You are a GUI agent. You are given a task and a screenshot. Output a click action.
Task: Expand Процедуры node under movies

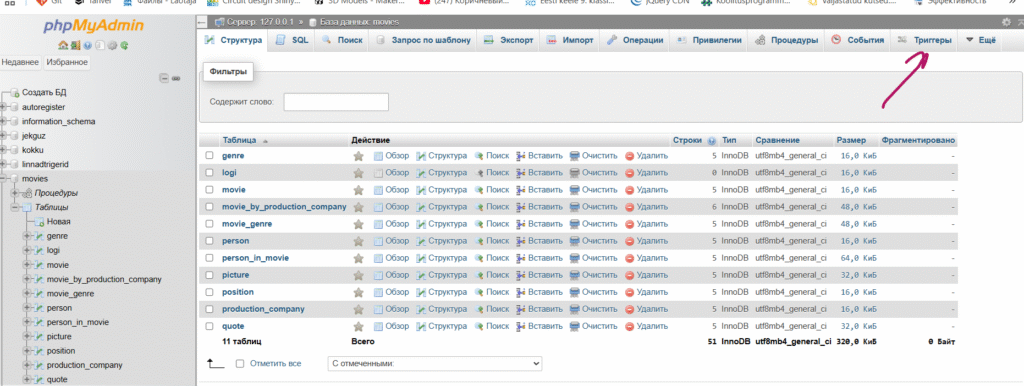point(15,193)
